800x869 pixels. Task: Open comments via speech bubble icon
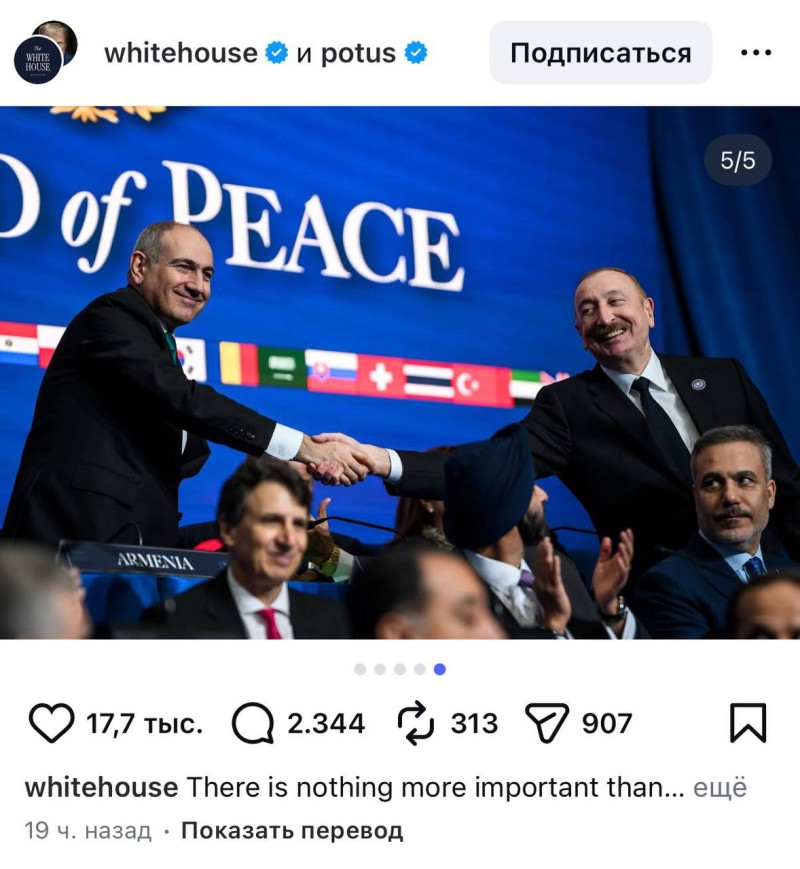point(253,723)
